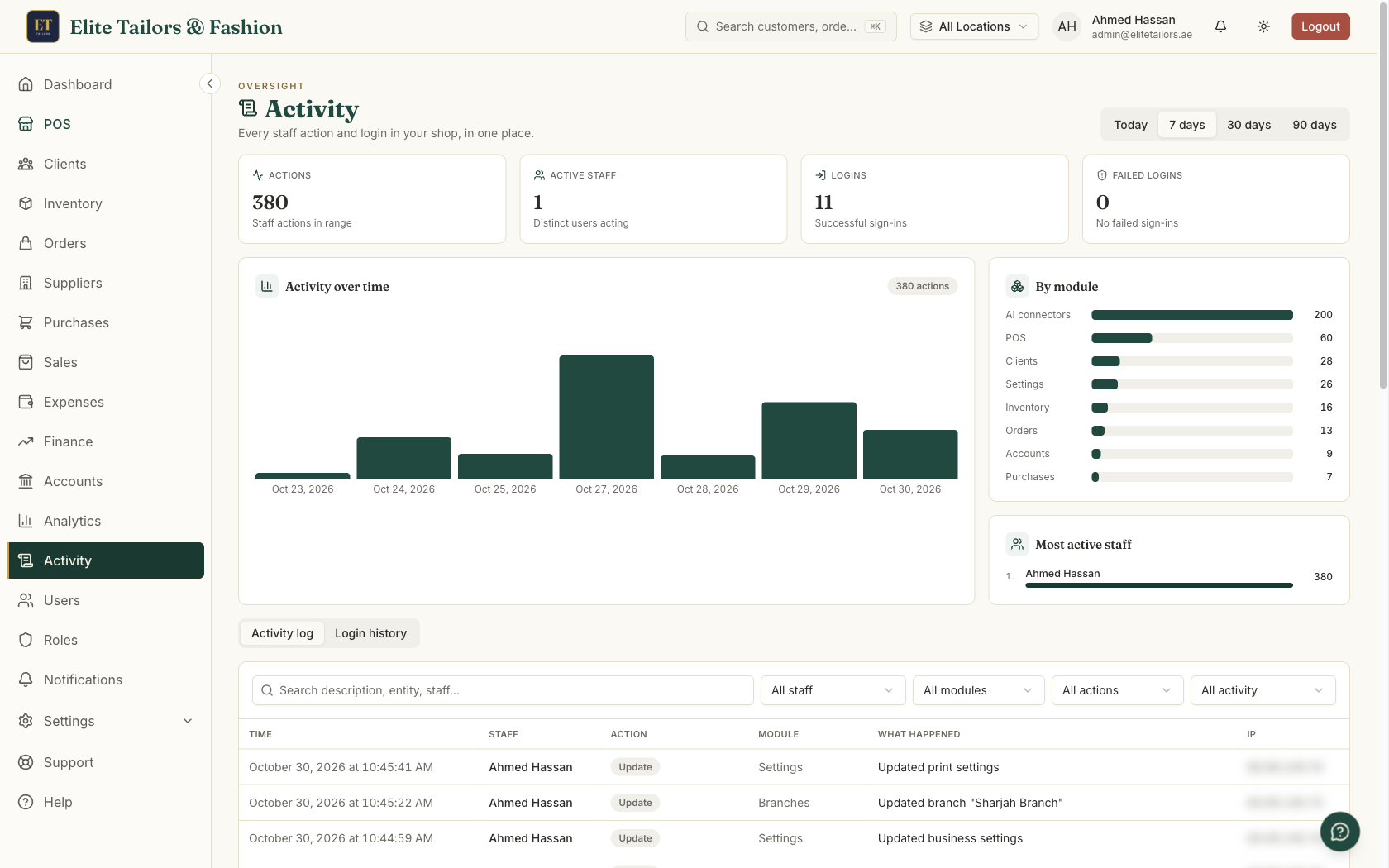This screenshot has width=1389, height=868.
Task: Switch to the Activity log tab
Action: 282,633
